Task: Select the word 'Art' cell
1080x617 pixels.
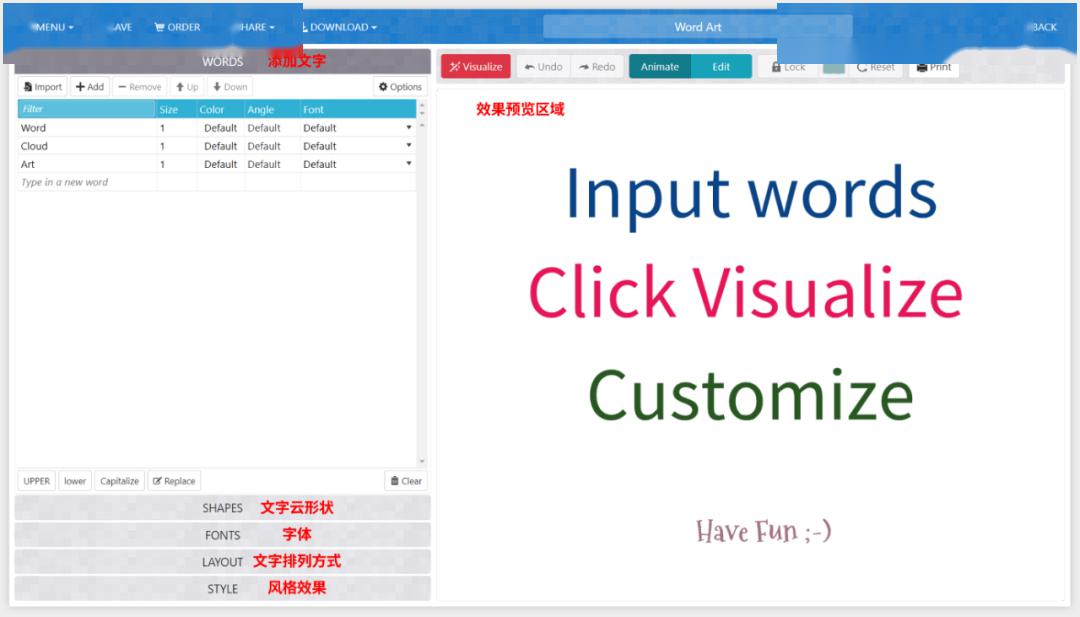Action: [87, 164]
